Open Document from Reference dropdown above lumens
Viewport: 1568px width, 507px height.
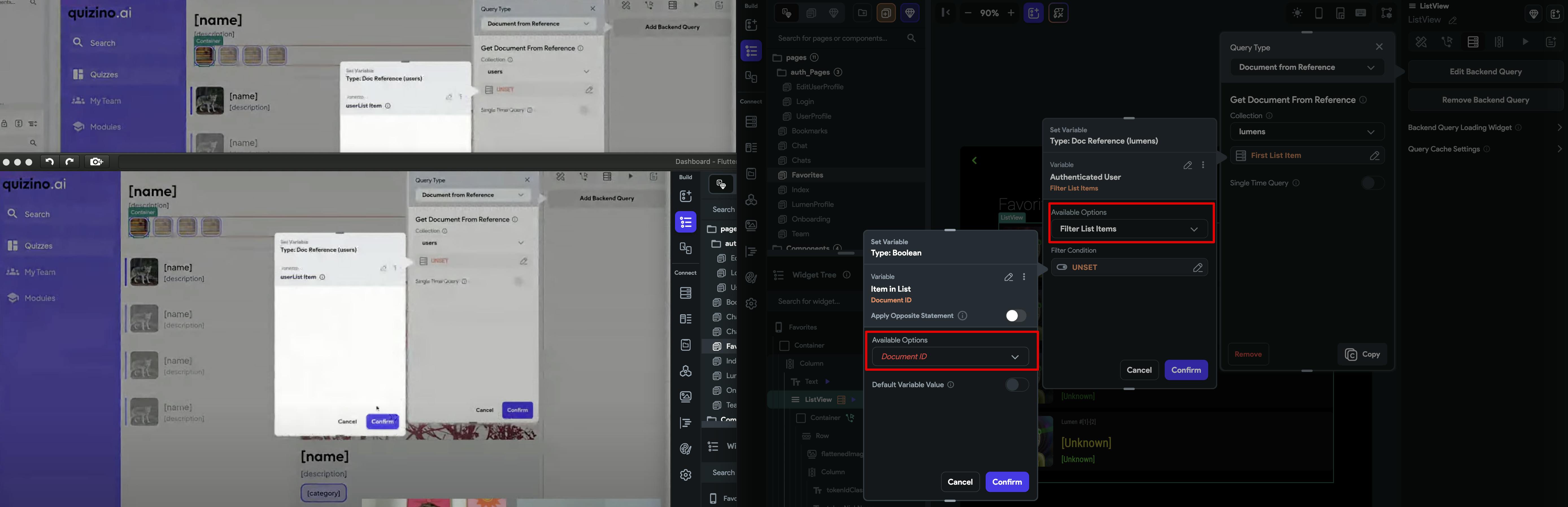pyautogui.click(x=1307, y=68)
